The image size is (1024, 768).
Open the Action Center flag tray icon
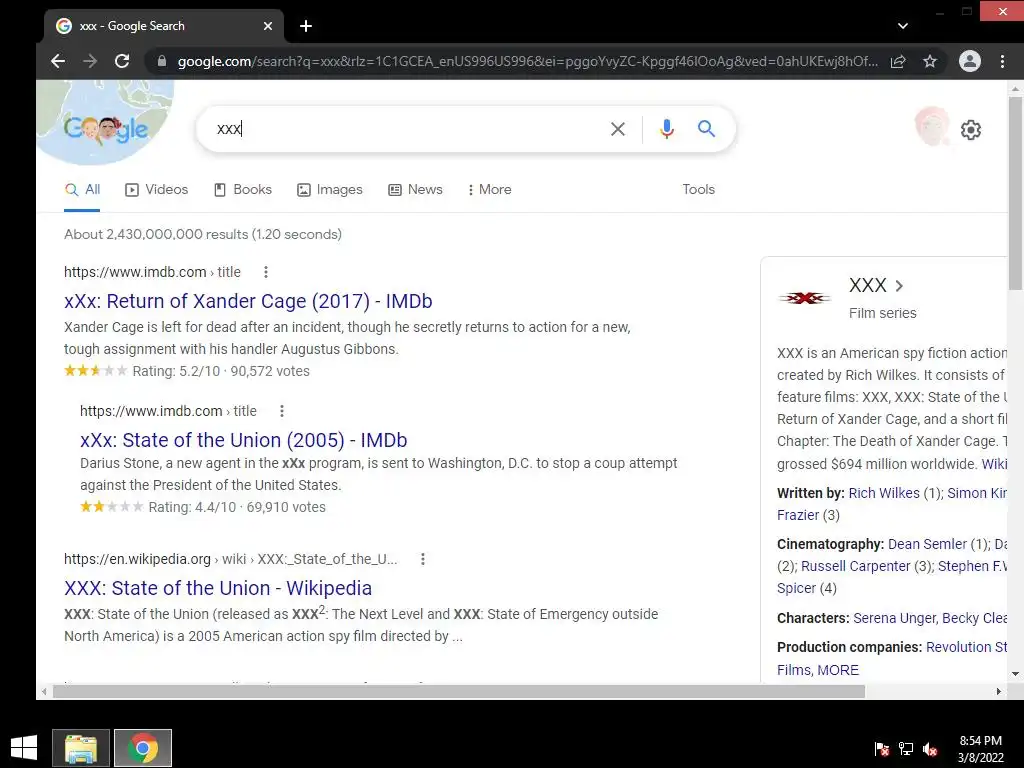[x=882, y=749]
